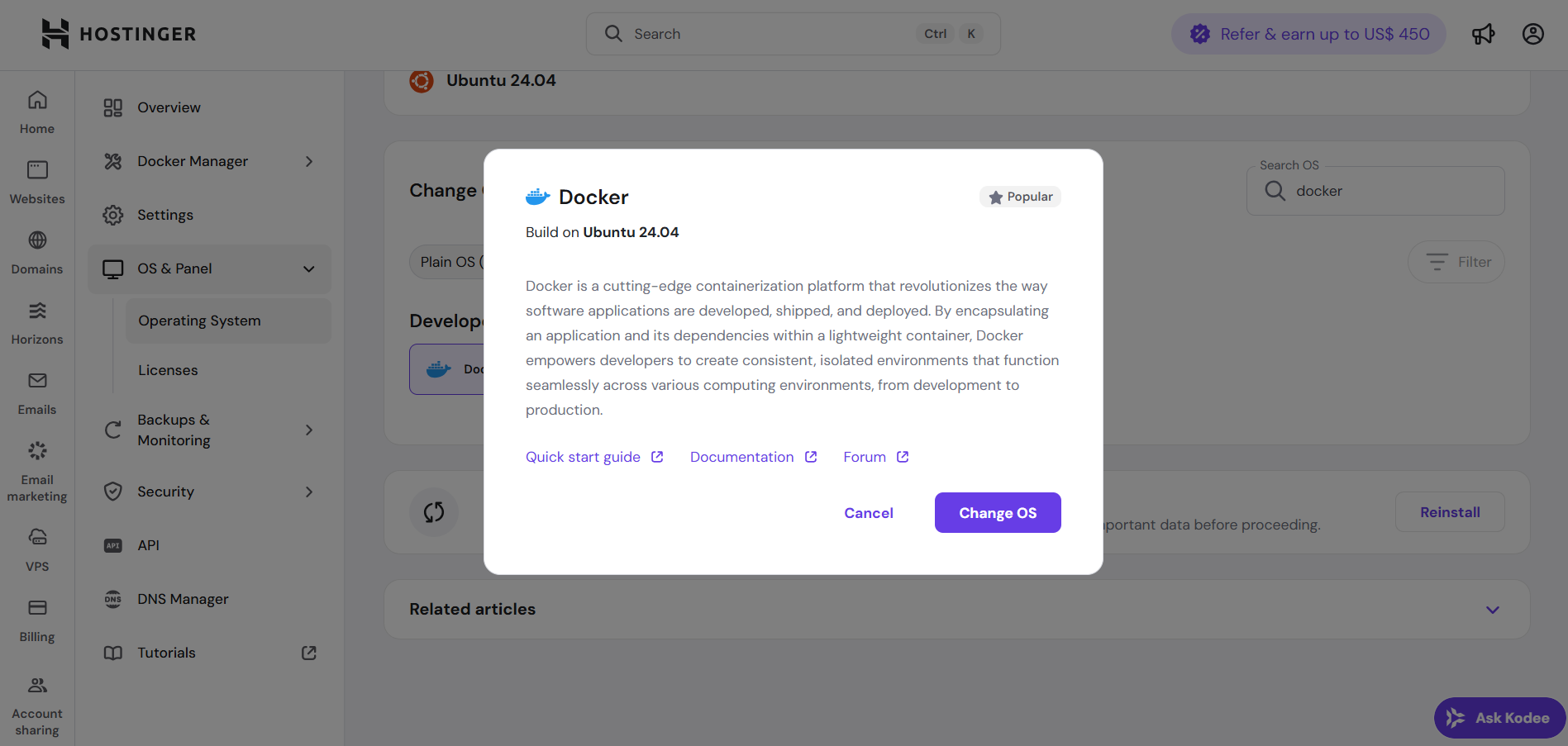1568x746 pixels.
Task: Open the Domains section icon
Action: pyautogui.click(x=36, y=240)
